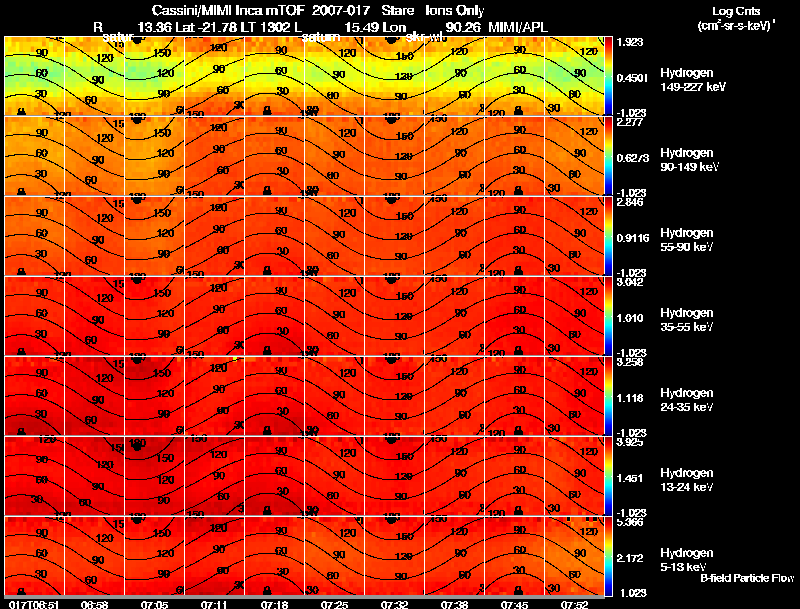Click the 5.366 colorbar maximum value
The width and height of the screenshot is (800, 609).
coord(630,522)
